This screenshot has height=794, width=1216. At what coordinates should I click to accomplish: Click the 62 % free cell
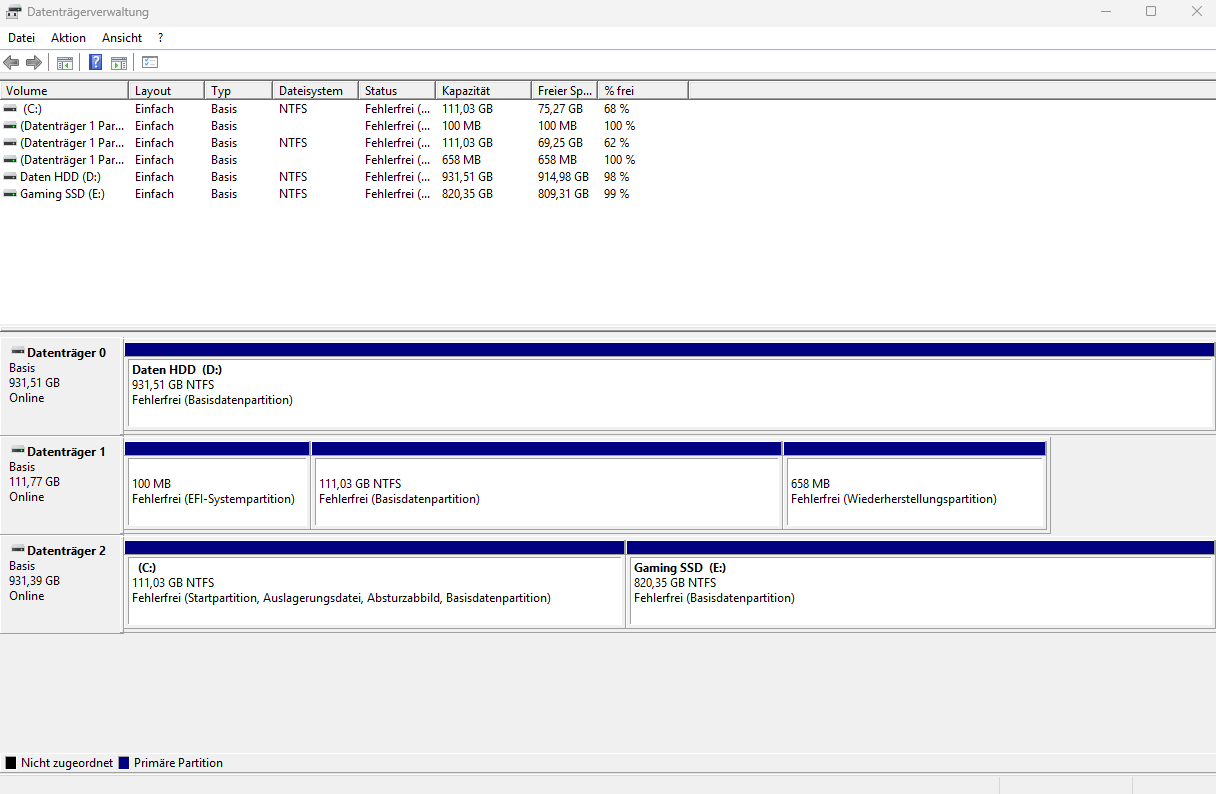tap(617, 143)
